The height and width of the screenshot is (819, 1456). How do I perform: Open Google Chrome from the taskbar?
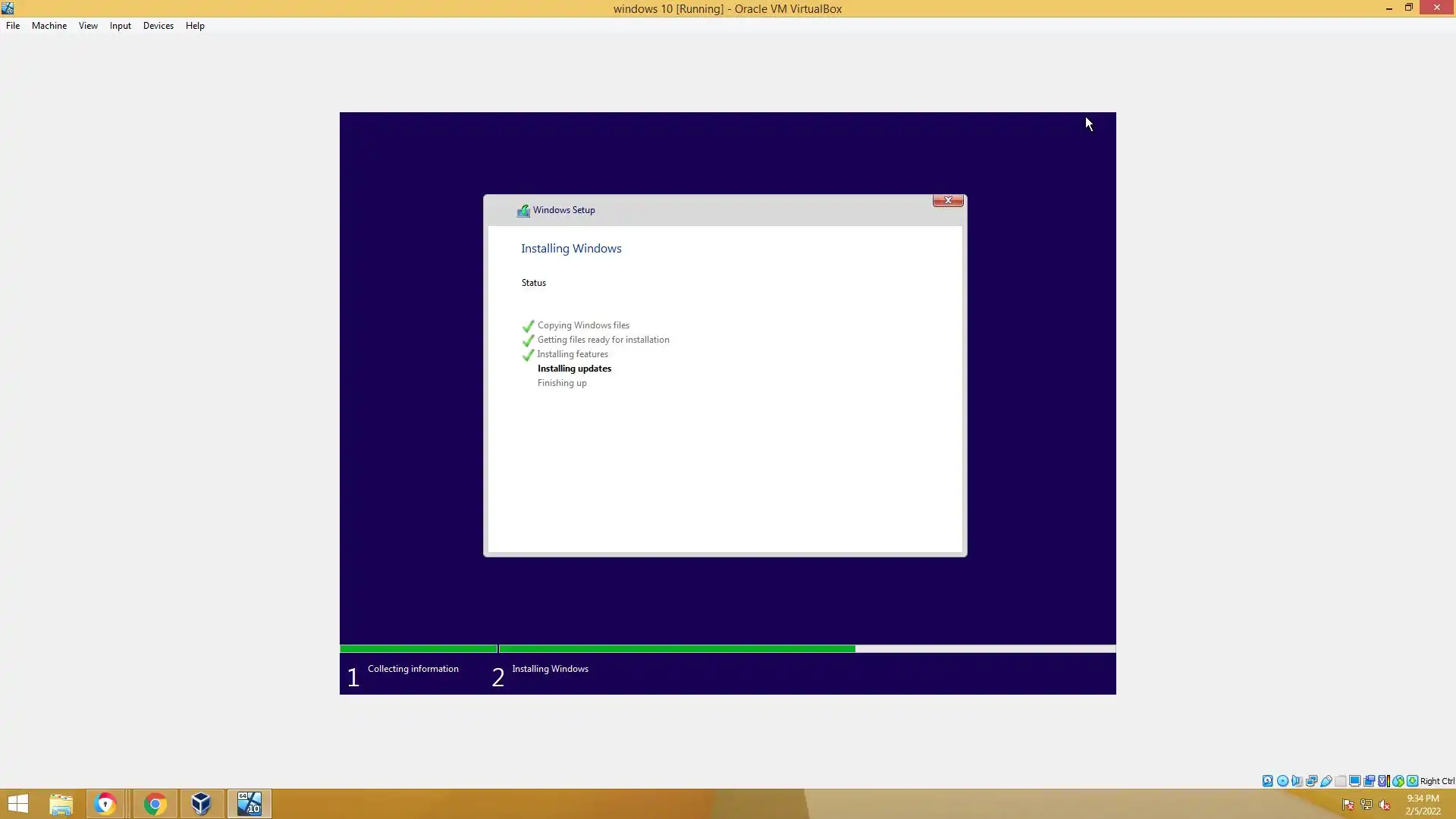[x=155, y=804]
